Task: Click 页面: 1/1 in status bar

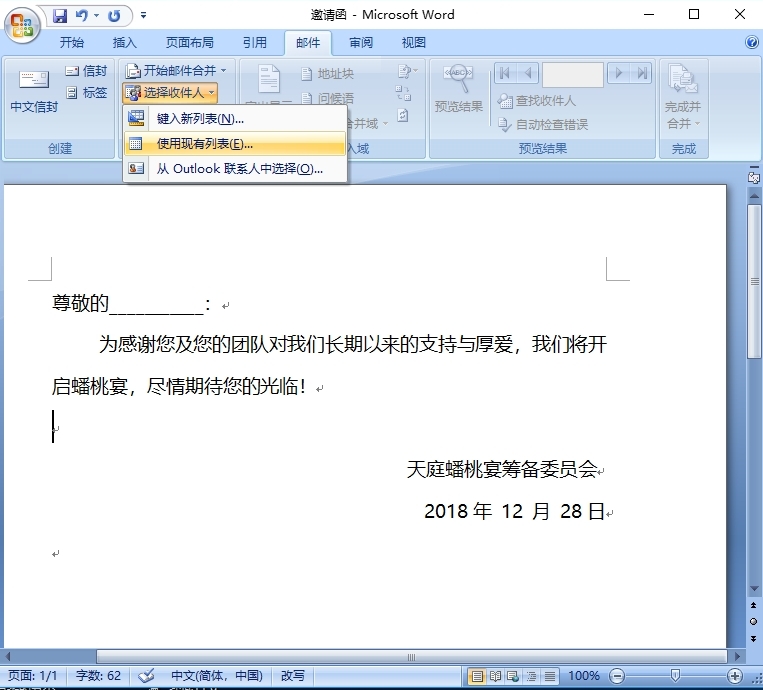Action: (33, 676)
